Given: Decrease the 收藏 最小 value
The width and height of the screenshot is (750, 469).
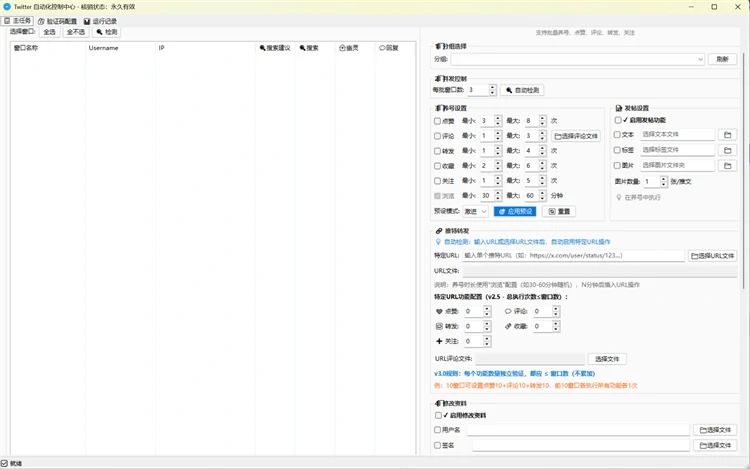Looking at the screenshot, I should (498, 168).
